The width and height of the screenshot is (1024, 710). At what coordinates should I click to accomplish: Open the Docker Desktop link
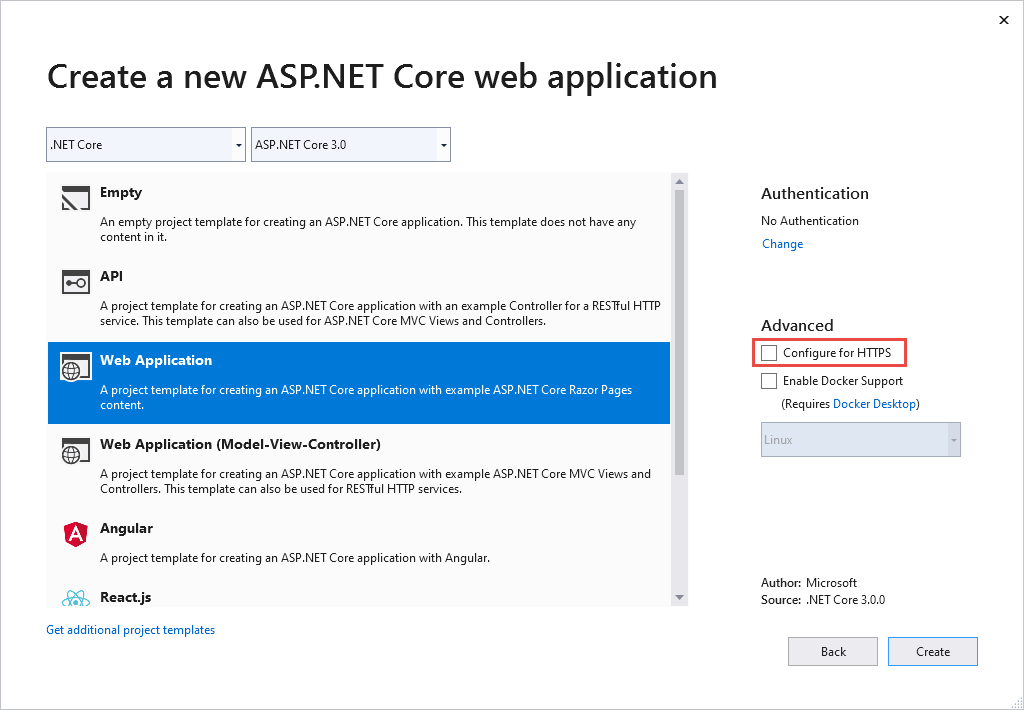pos(874,404)
